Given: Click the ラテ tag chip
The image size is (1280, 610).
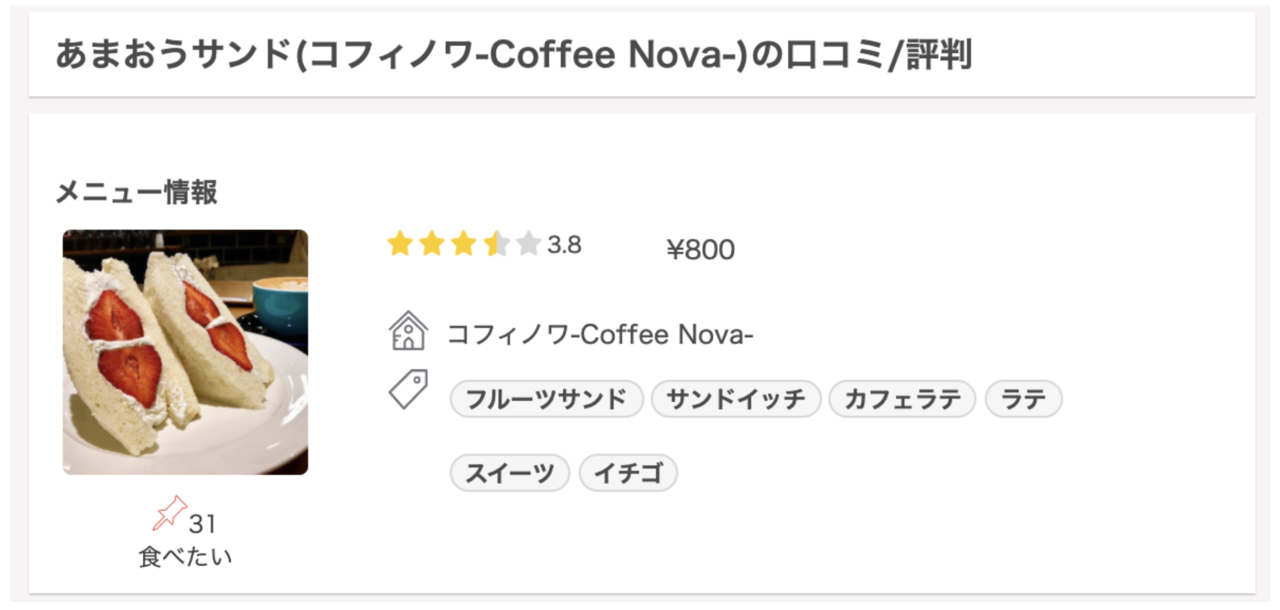Looking at the screenshot, I should tap(1023, 399).
